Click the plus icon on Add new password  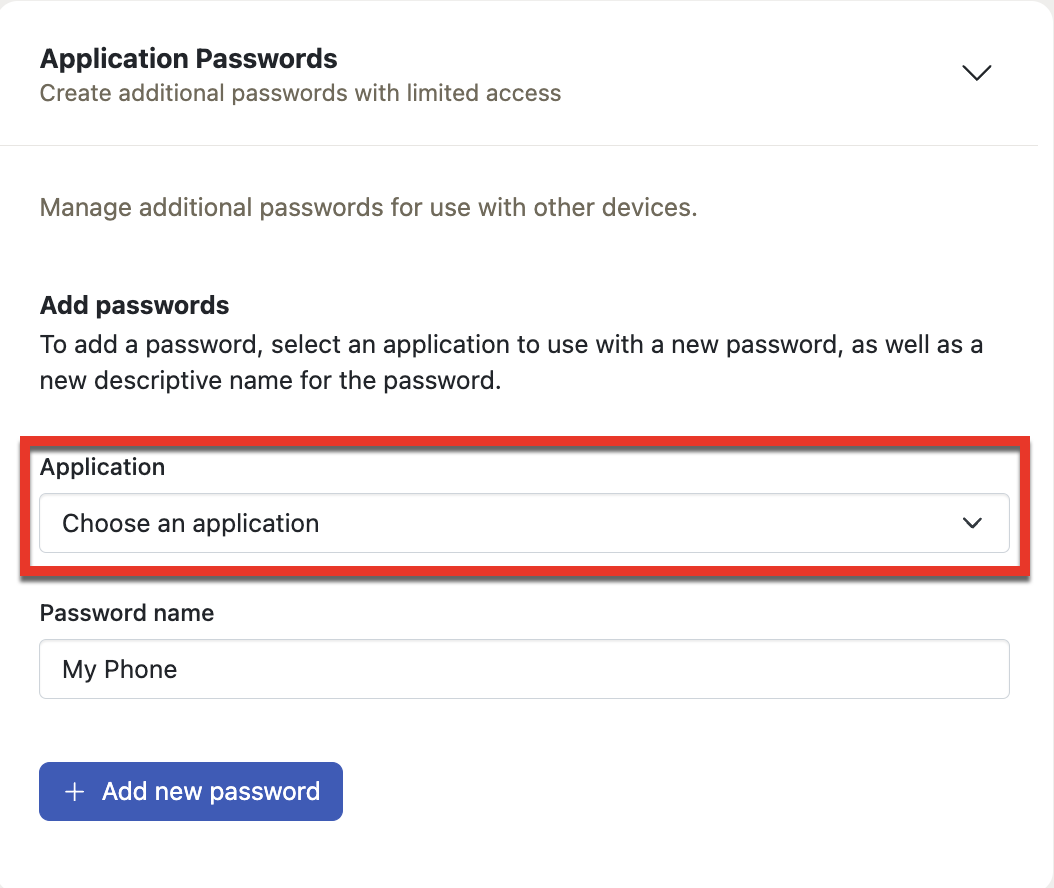tap(73, 791)
